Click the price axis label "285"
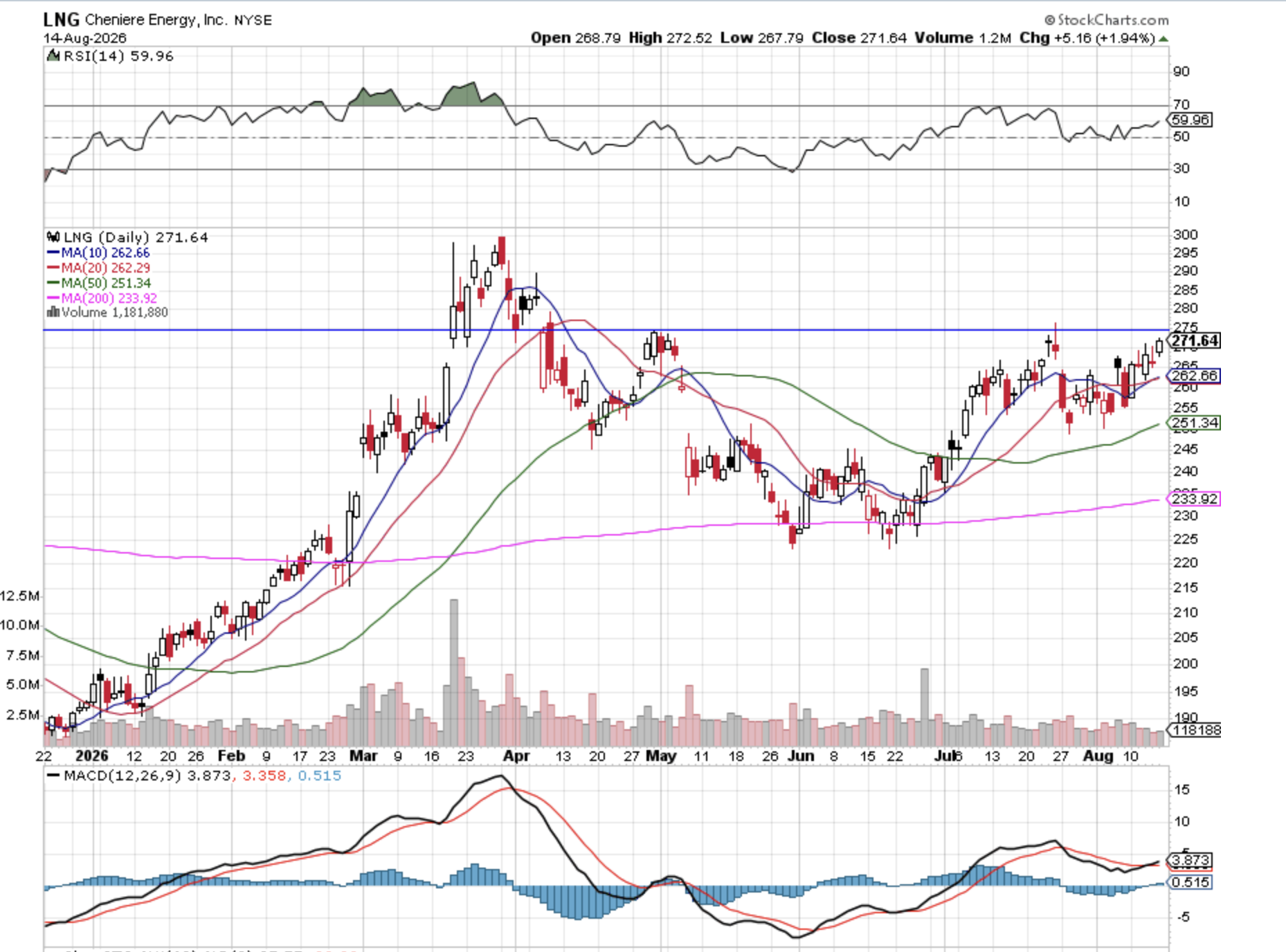 (1185, 290)
